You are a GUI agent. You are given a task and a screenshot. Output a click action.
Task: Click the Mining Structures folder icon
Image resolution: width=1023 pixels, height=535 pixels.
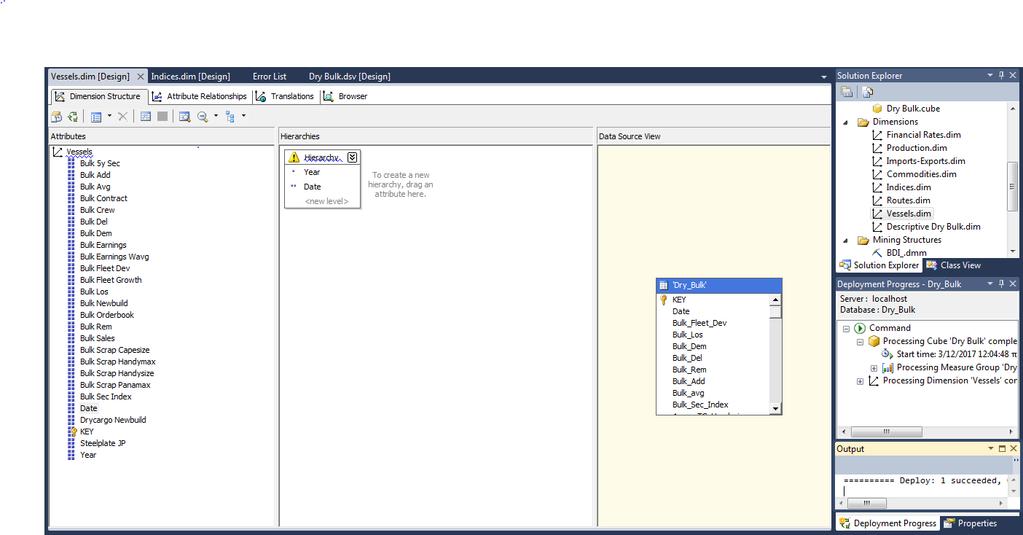[x=863, y=240]
